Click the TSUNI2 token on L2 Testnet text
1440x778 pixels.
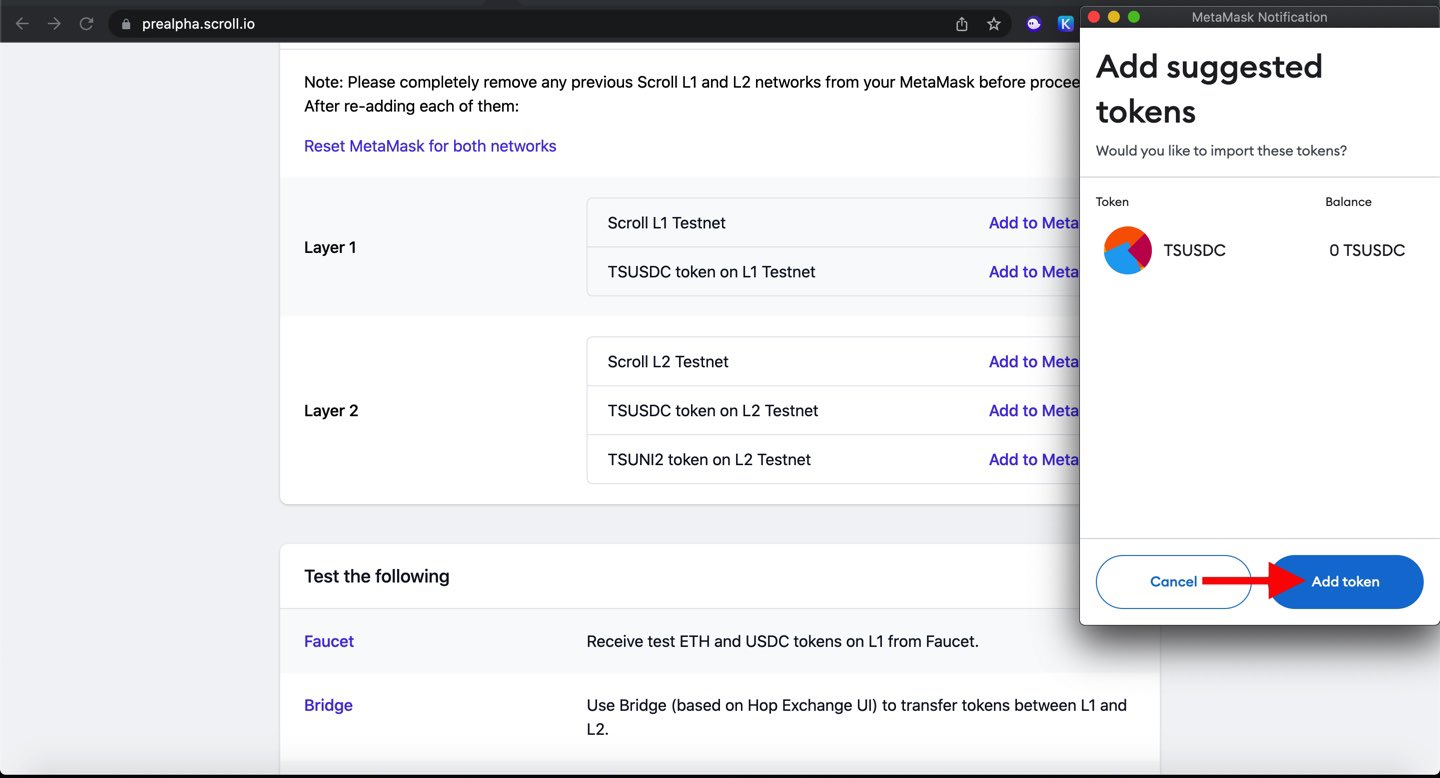point(709,460)
